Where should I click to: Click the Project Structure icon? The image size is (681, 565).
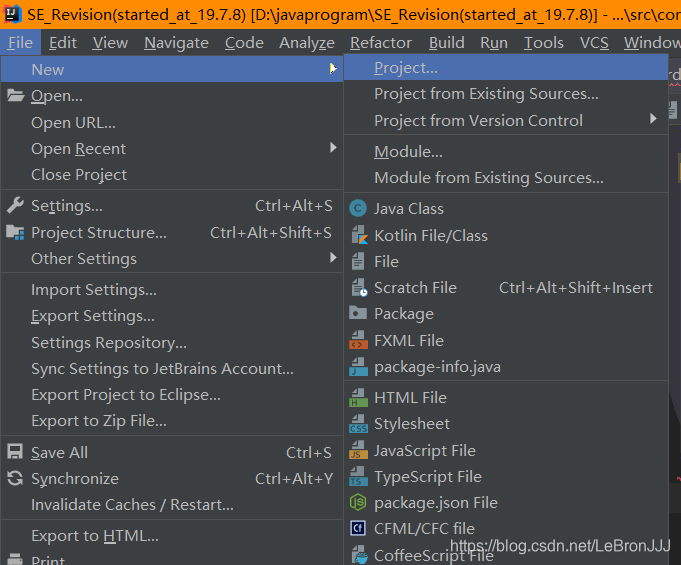coord(15,233)
